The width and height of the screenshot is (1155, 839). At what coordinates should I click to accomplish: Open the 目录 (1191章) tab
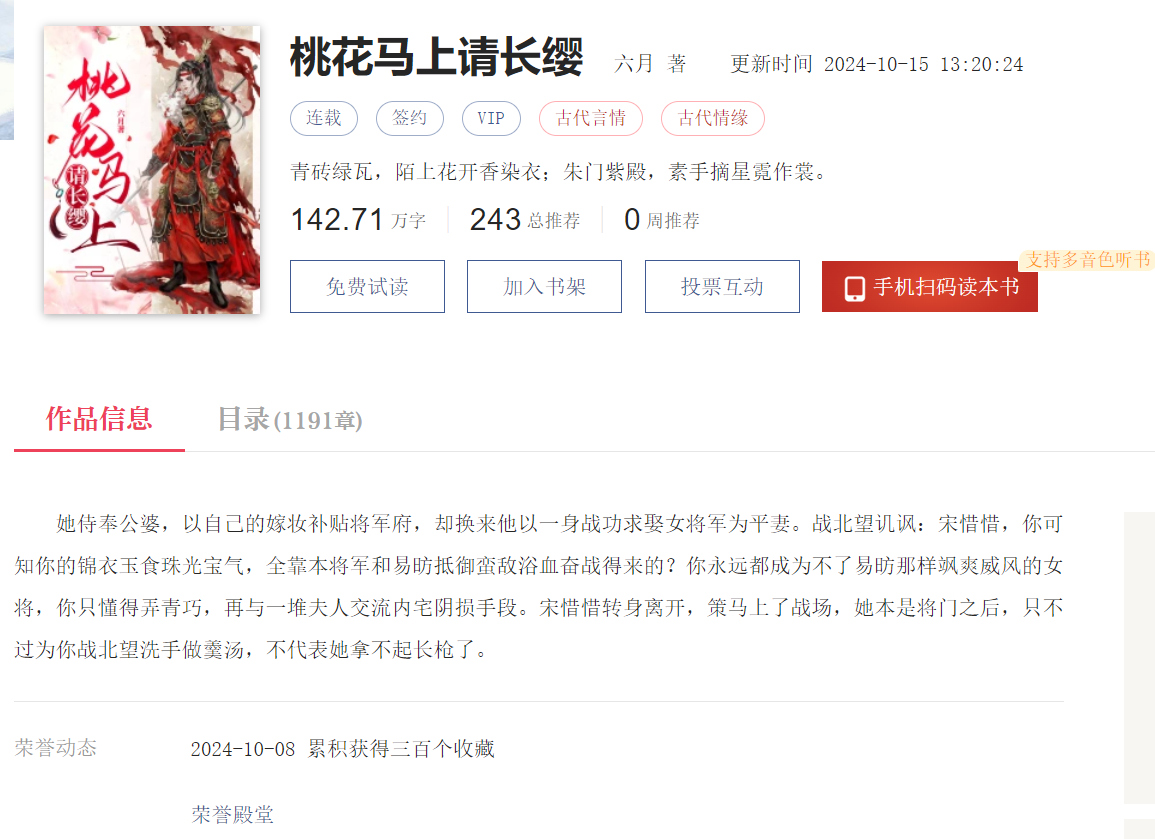289,420
